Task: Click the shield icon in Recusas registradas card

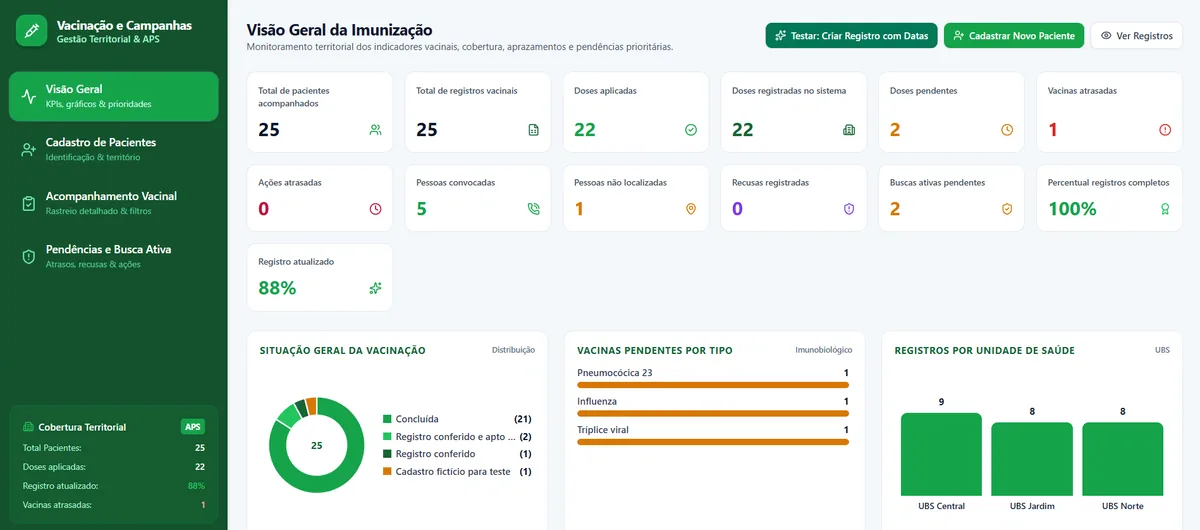Action: (x=849, y=209)
